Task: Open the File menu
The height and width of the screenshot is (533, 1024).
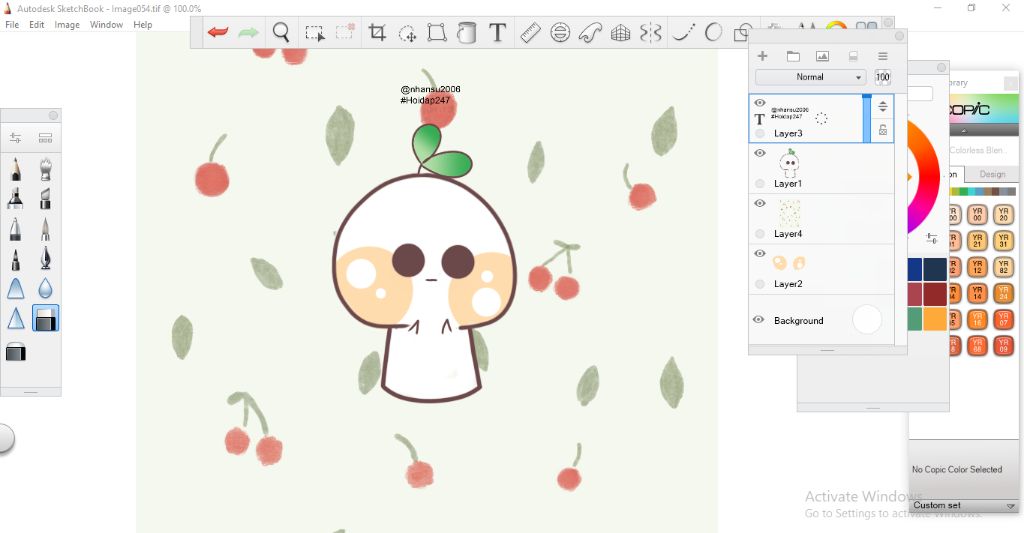Action: 12,25
